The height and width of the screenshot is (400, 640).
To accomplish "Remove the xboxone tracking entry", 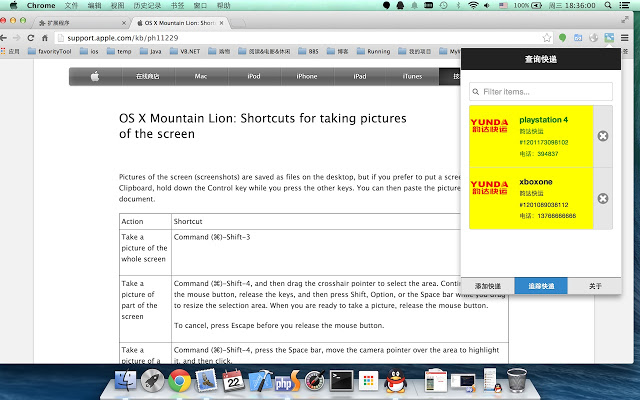I will point(603,198).
